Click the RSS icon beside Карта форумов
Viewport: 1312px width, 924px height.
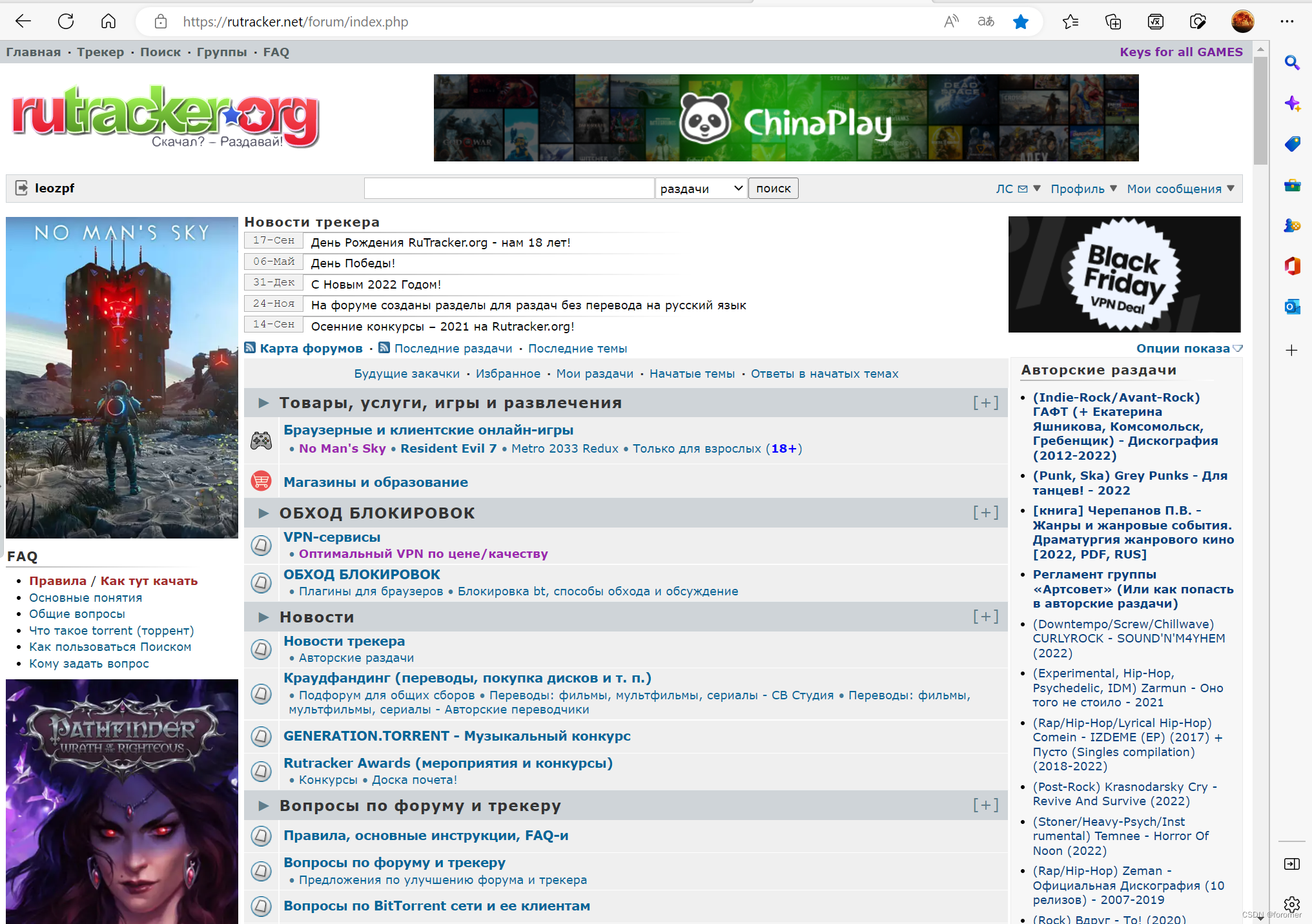tap(250, 348)
